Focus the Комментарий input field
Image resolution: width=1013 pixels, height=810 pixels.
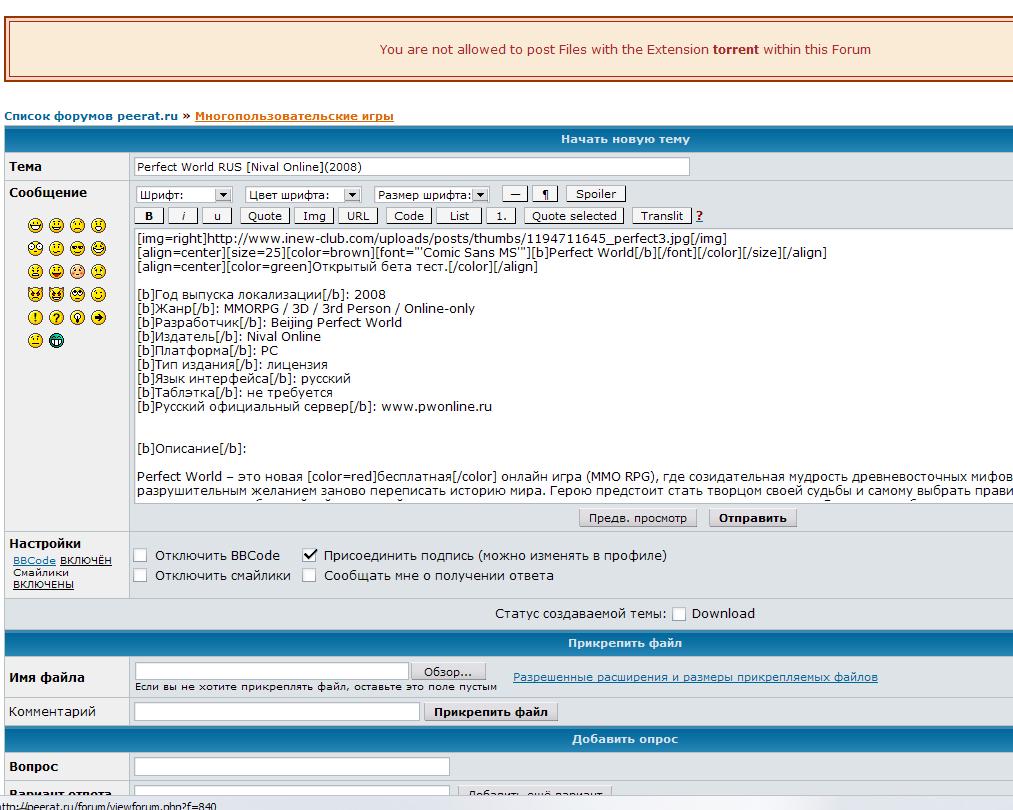[277, 711]
